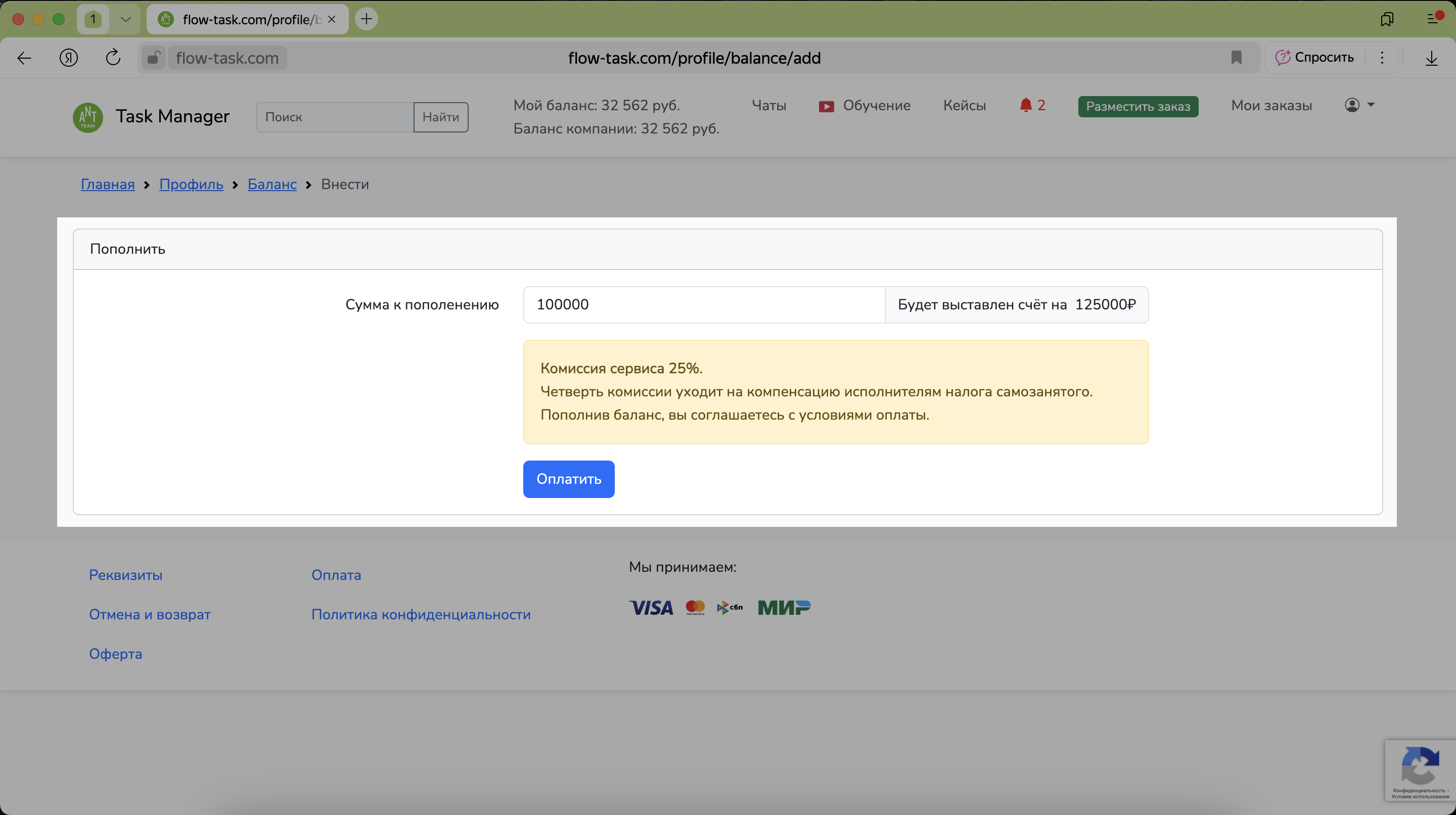Click the Yandex home icon in toolbar
Image resolution: width=1456 pixels, height=815 pixels.
(68, 58)
